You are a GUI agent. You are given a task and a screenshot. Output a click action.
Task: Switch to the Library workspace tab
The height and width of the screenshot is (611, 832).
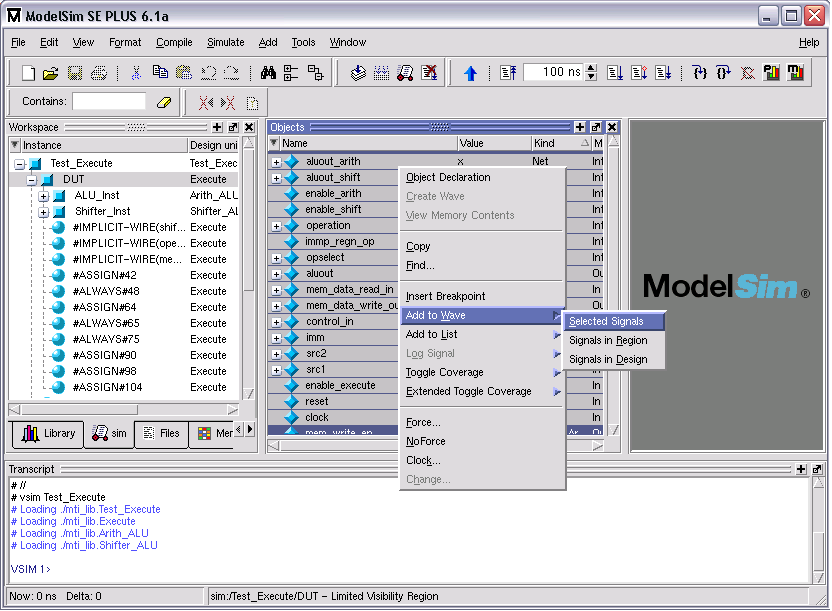[48, 434]
